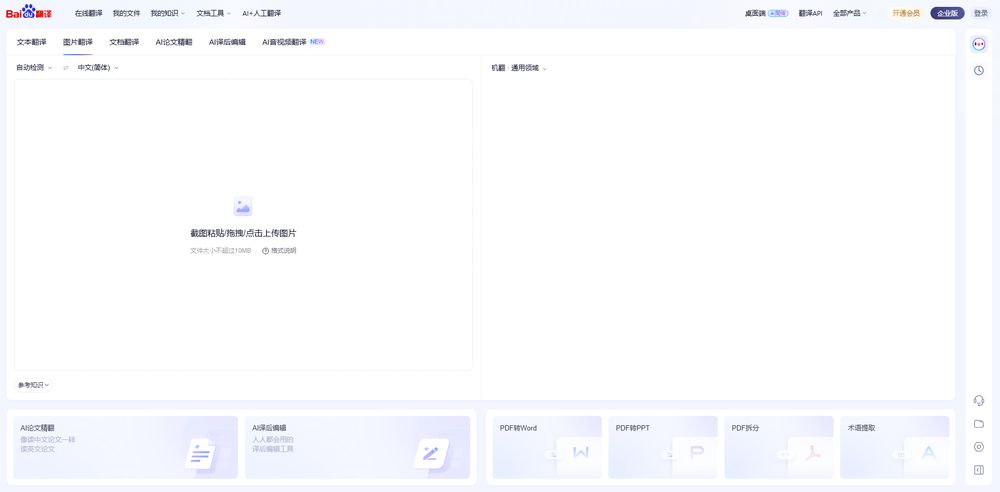1000x492 pixels.
Task: Click the image upload drop area text
Action: pyautogui.click(x=243, y=234)
